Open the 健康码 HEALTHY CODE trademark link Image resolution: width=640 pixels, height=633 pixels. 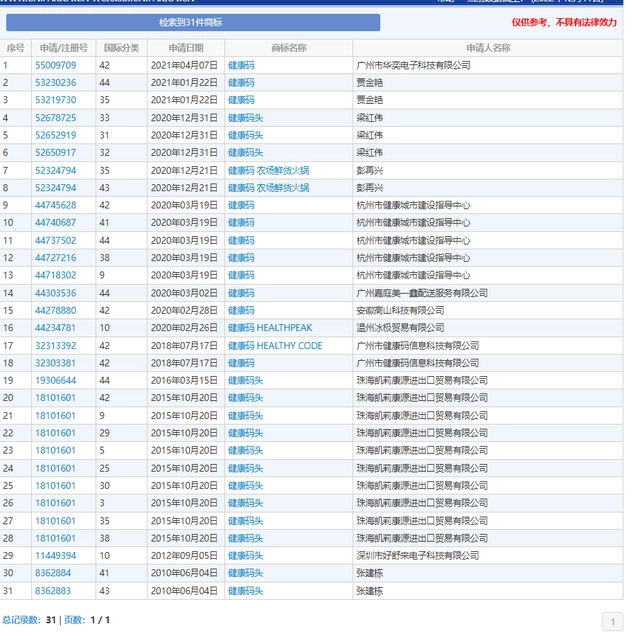275,346
